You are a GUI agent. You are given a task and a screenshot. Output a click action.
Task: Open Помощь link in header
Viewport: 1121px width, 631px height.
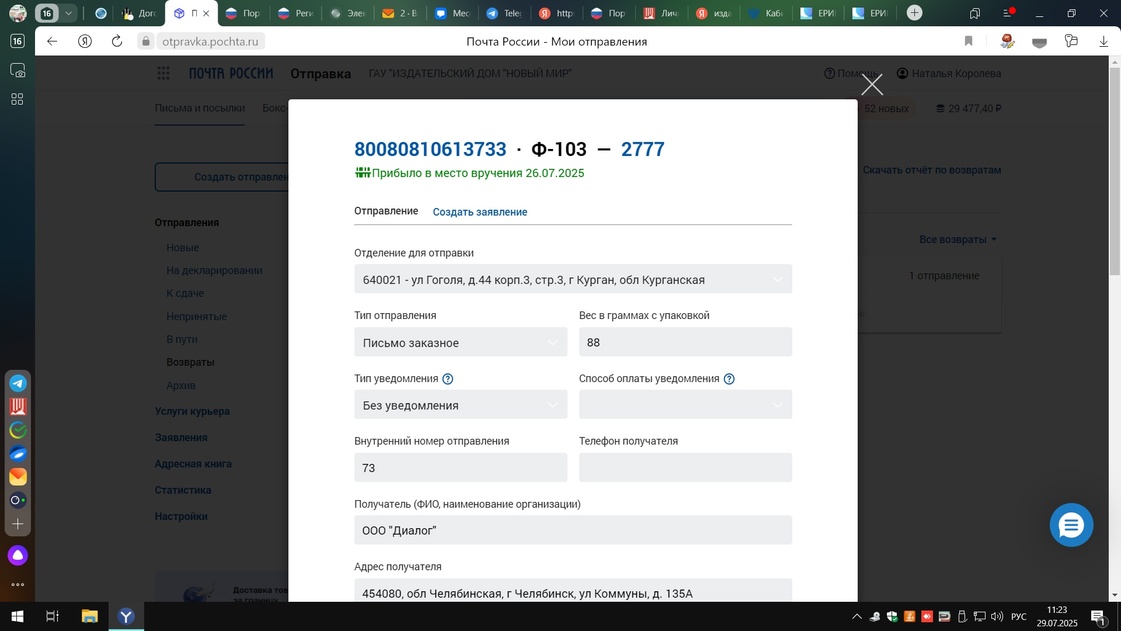(850, 73)
